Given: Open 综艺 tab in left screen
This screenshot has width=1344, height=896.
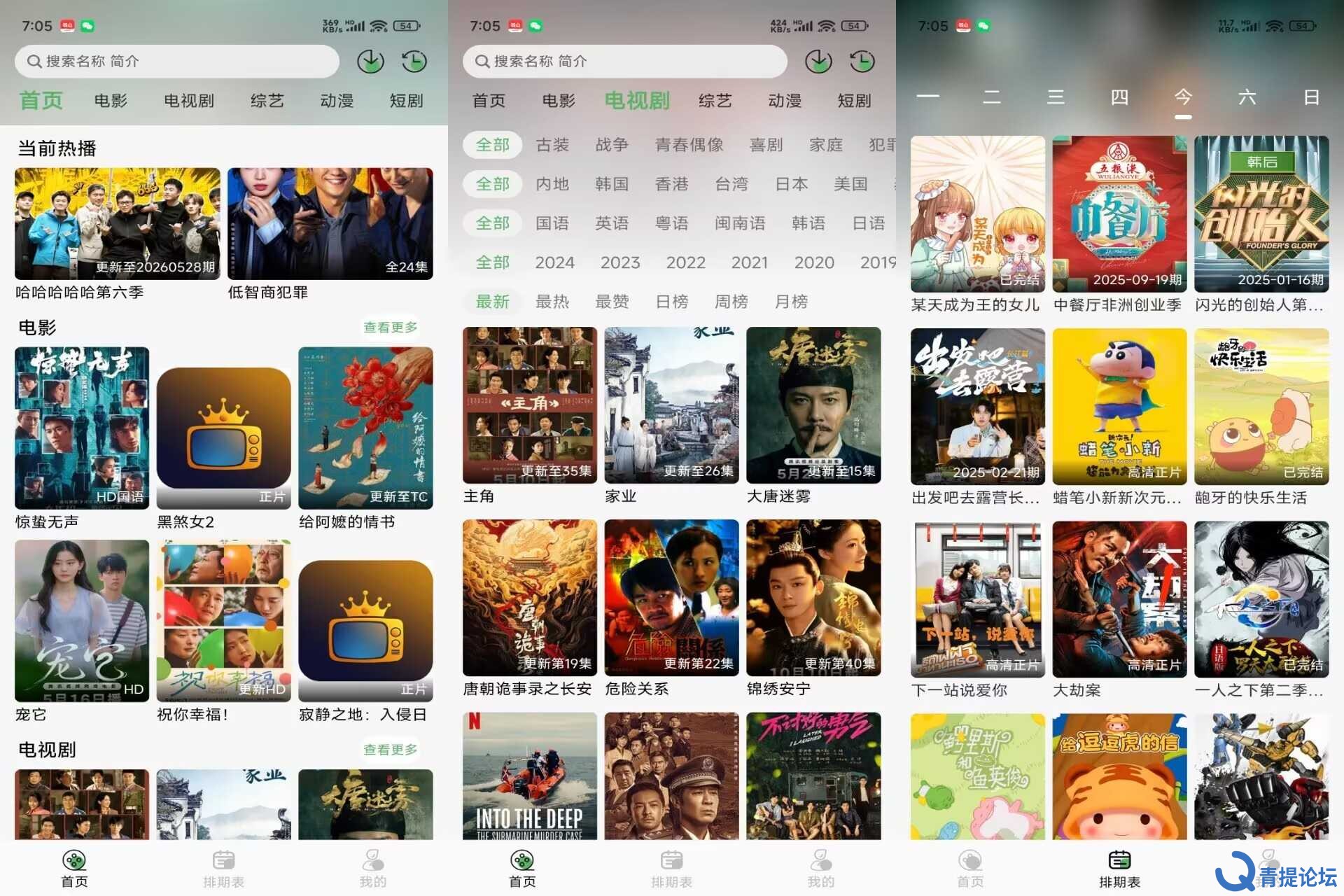Looking at the screenshot, I should pyautogui.click(x=267, y=101).
